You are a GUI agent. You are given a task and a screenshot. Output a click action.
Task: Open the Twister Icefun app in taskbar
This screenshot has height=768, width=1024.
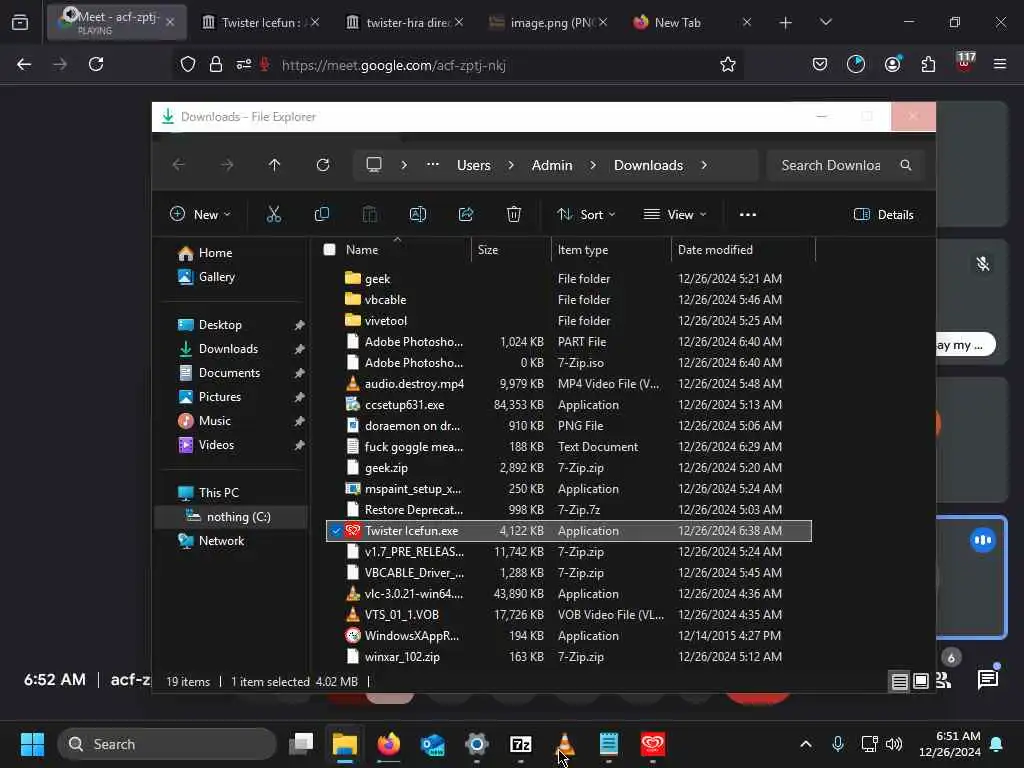(x=652, y=744)
